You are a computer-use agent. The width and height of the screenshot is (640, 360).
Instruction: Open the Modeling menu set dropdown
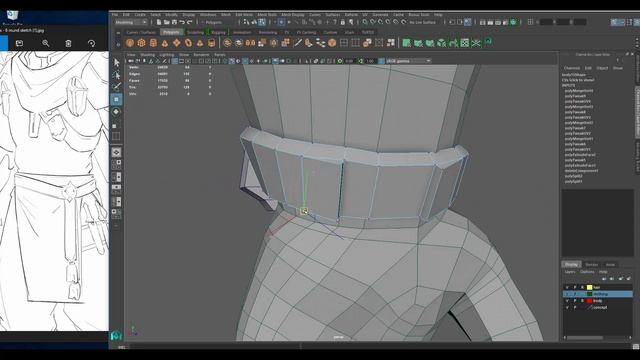pyautogui.click(x=131, y=22)
